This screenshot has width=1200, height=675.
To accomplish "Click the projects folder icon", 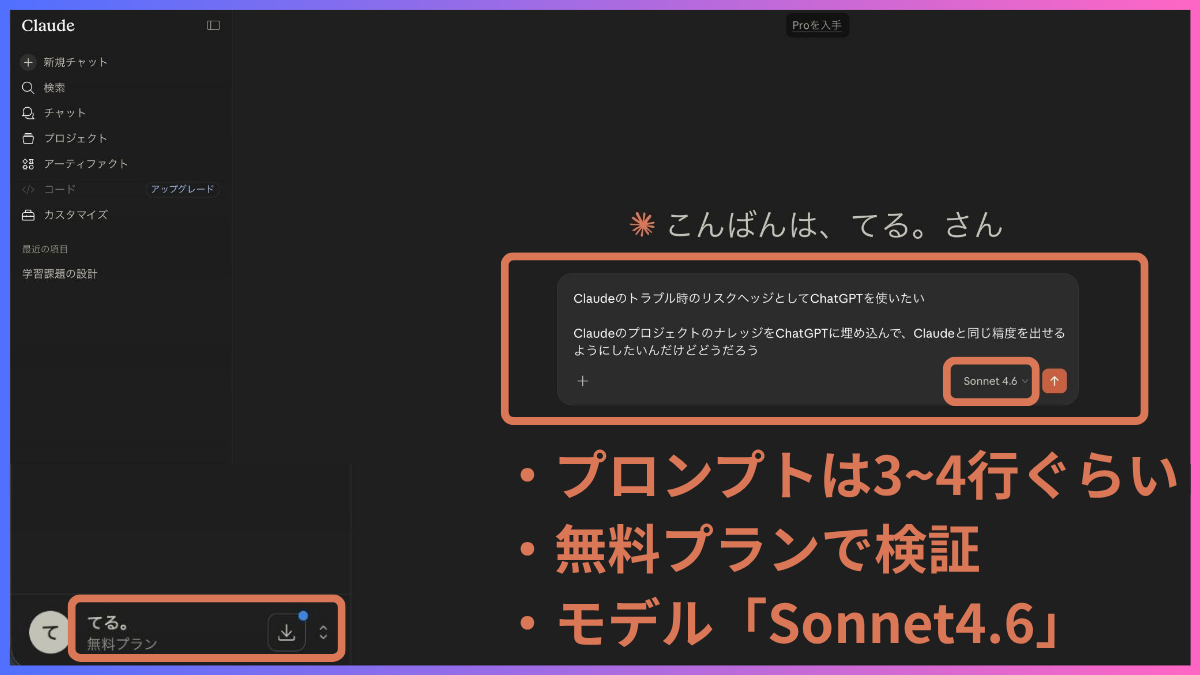I will pyautogui.click(x=28, y=138).
